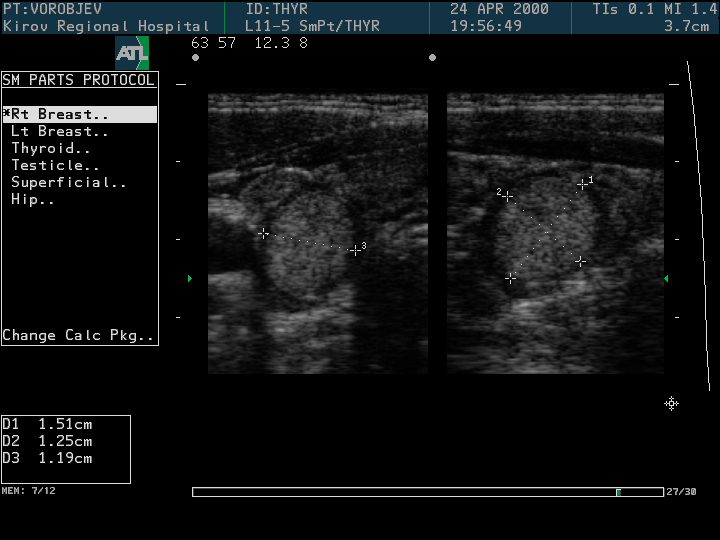
Task: Click caliper marker 2 on right image
Action: click(x=507, y=197)
